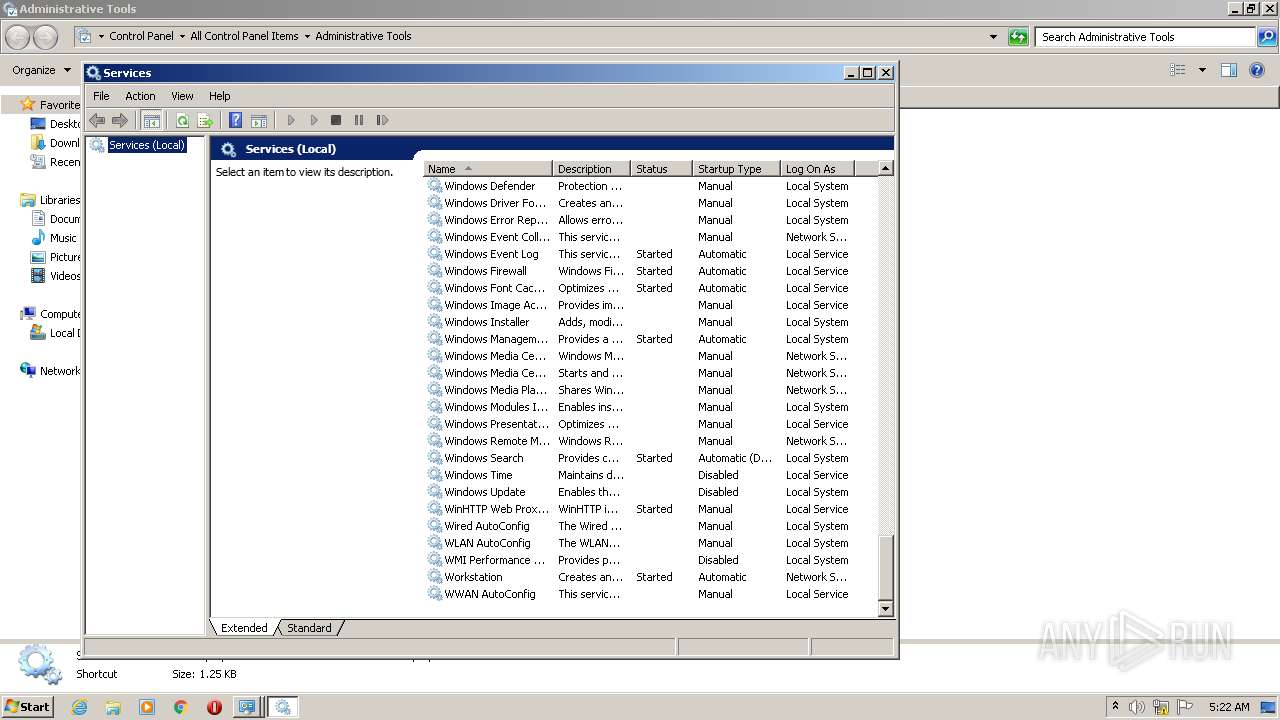Select the Workstation service
This screenshot has height=720, width=1280.
pos(650,577)
